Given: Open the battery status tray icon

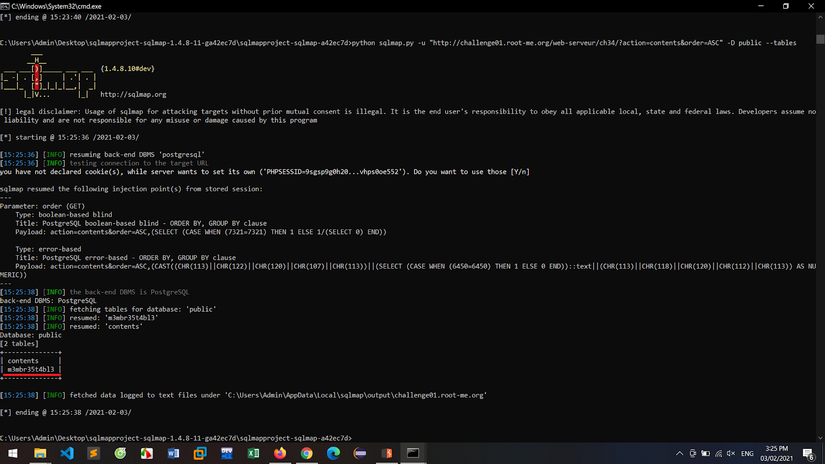Looking at the screenshot, I should click(x=706, y=453).
